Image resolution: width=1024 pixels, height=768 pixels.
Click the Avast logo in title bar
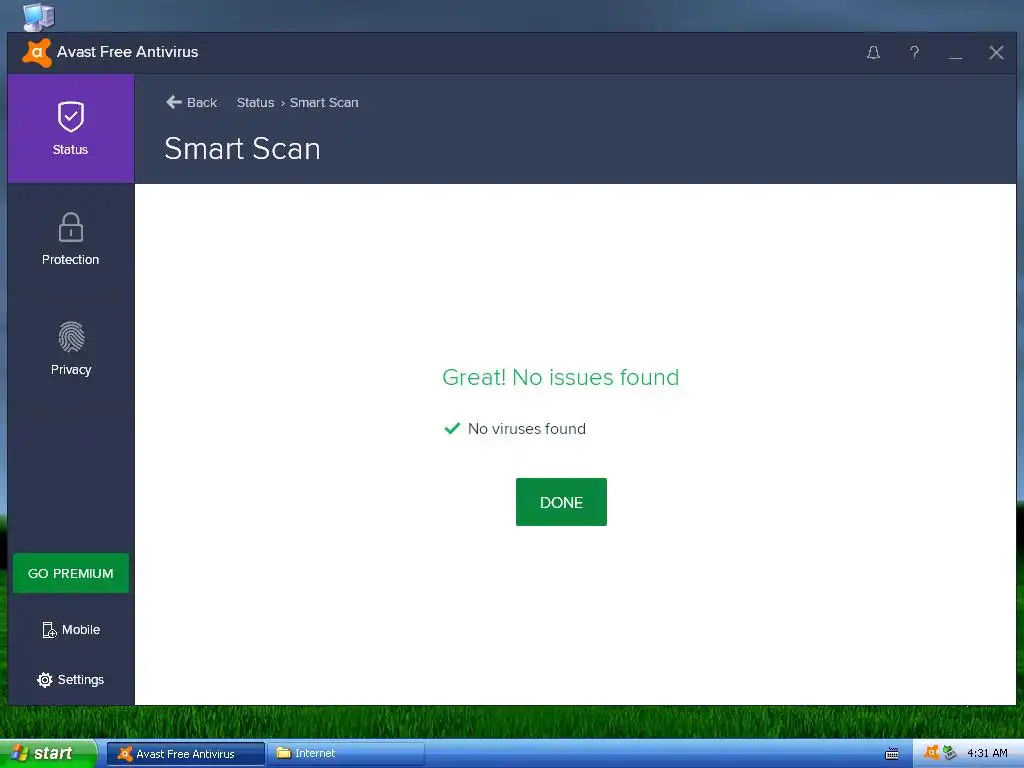[37, 52]
